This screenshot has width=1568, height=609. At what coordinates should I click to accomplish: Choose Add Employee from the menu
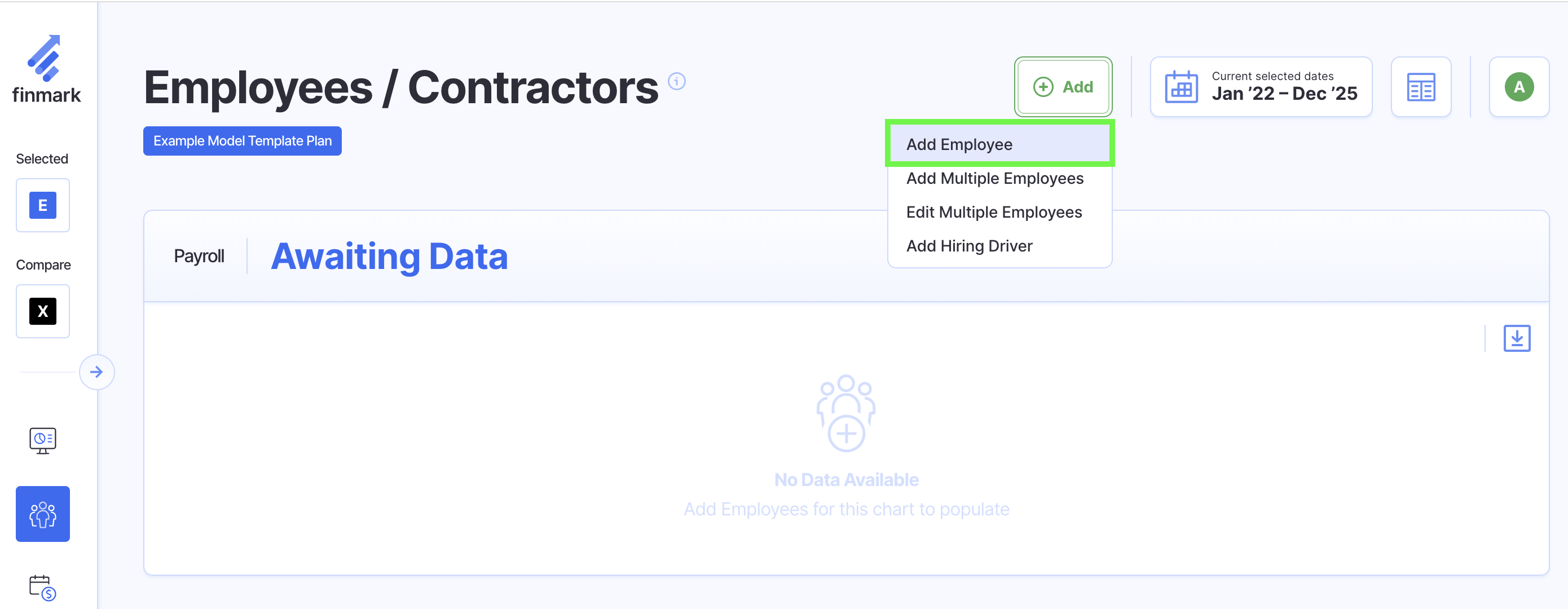(x=959, y=144)
